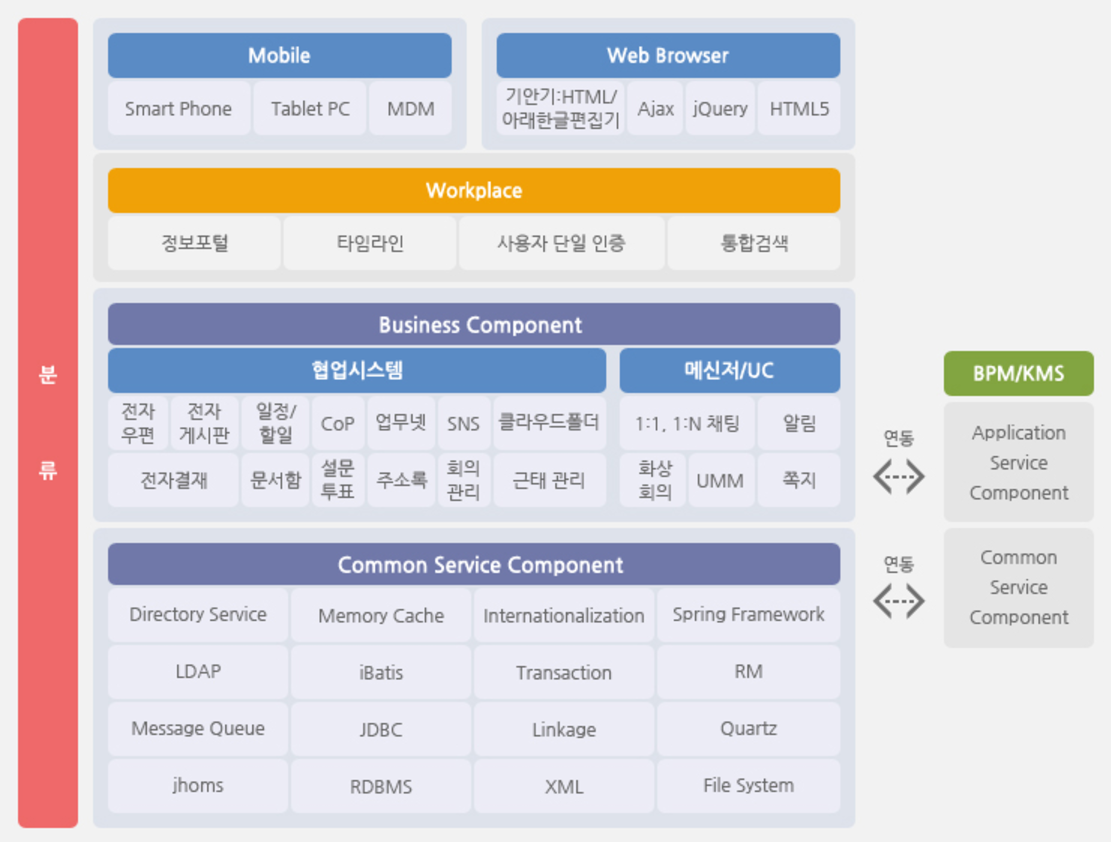Select the XML box
The width and height of the screenshot is (1111, 842).
(x=564, y=786)
